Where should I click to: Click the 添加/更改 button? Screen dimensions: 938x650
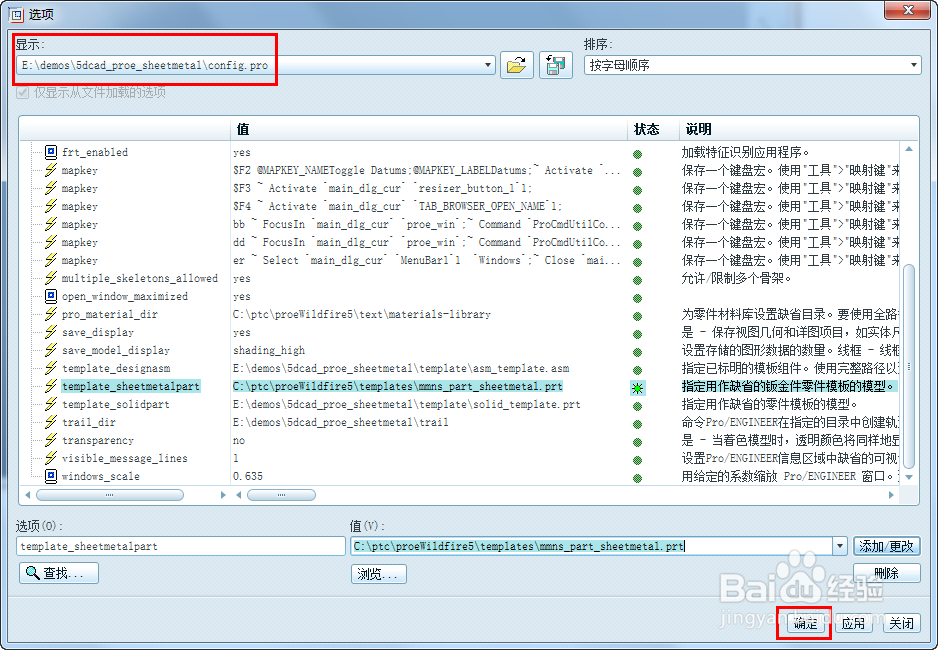click(887, 545)
